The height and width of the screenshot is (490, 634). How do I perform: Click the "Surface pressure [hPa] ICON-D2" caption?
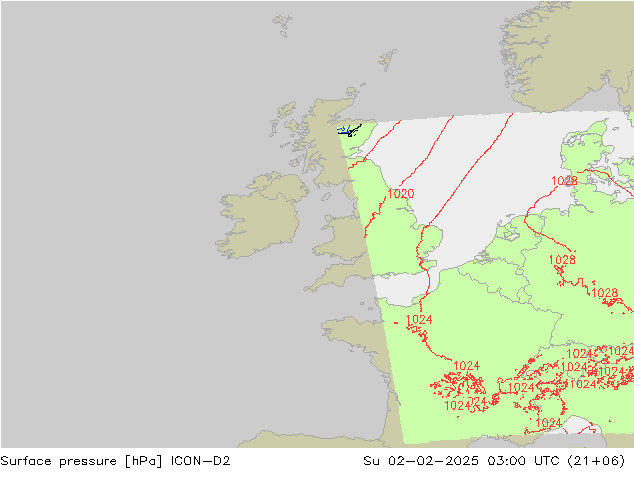coord(115,461)
